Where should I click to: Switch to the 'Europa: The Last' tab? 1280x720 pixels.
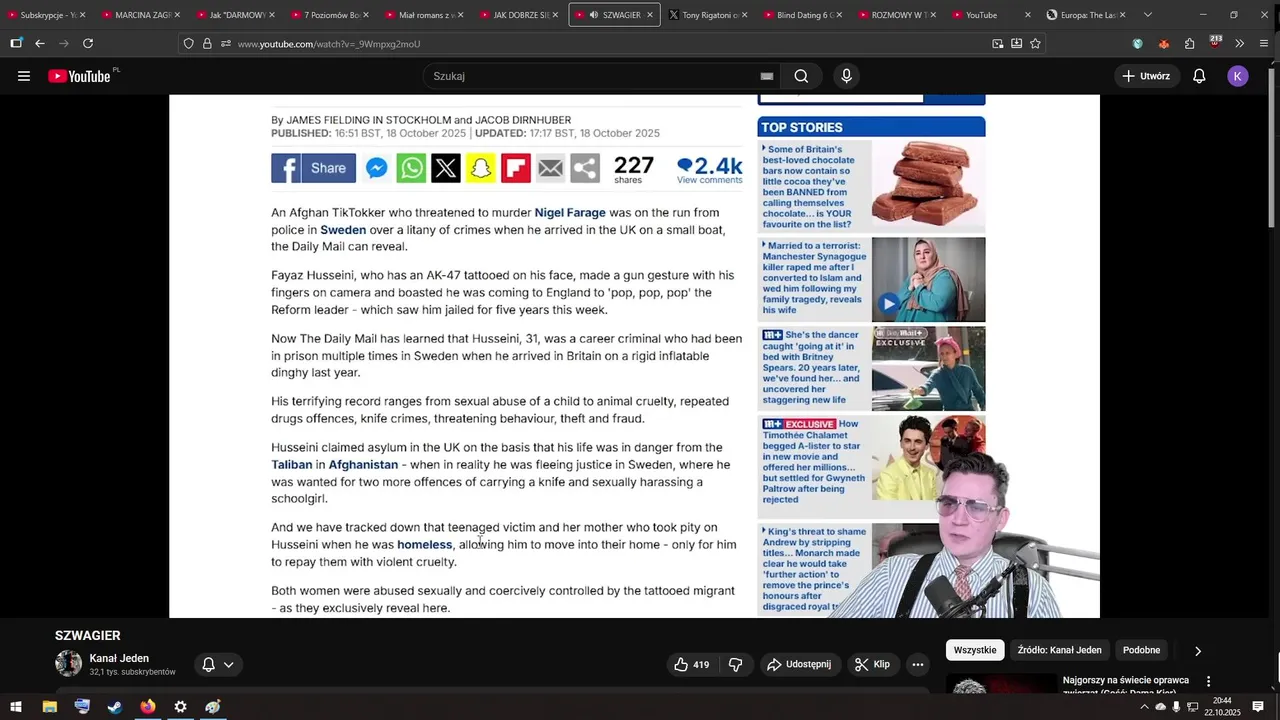click(1085, 15)
